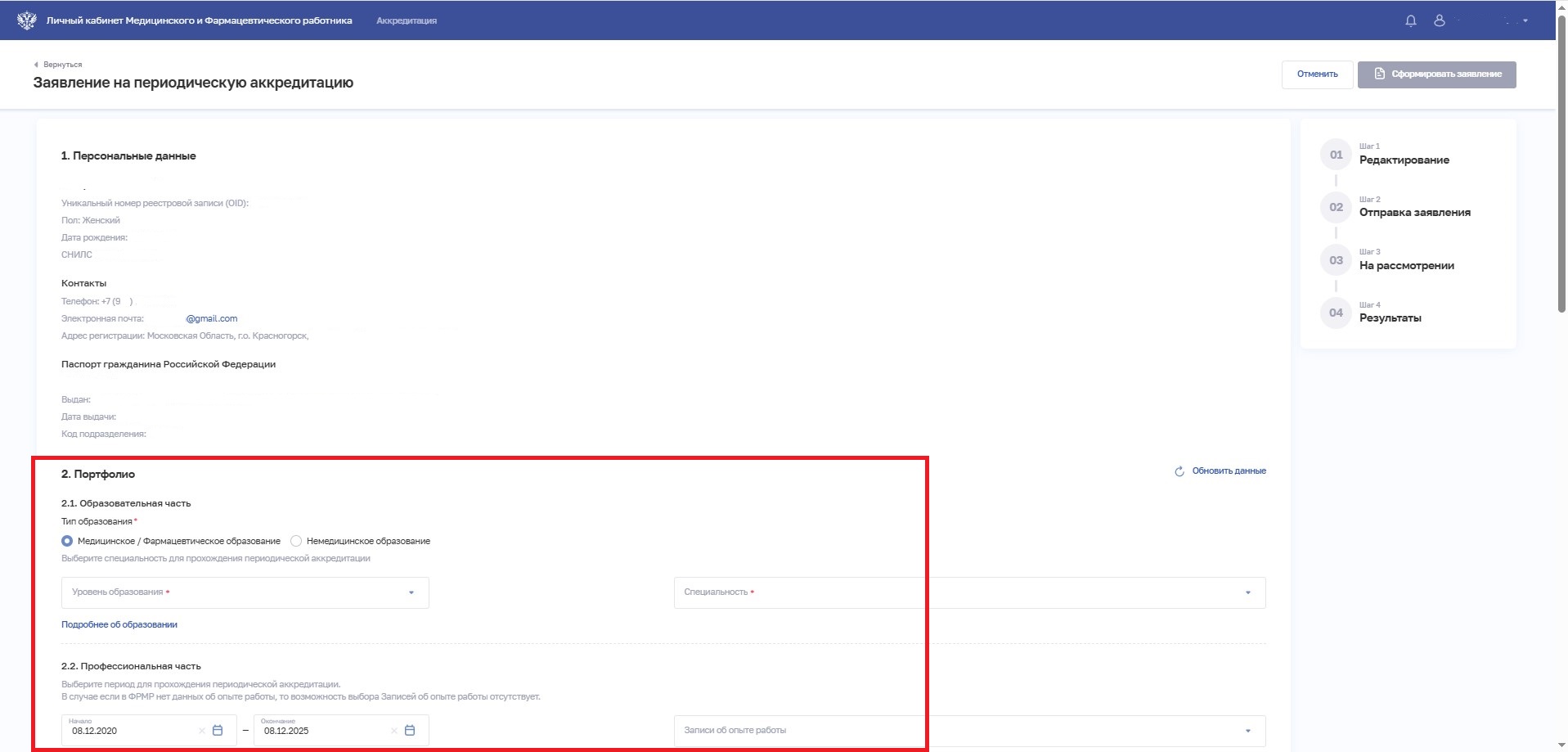This screenshot has width=1568, height=752.
Task: Open calendar picker for Окончание date
Action: coord(410,731)
